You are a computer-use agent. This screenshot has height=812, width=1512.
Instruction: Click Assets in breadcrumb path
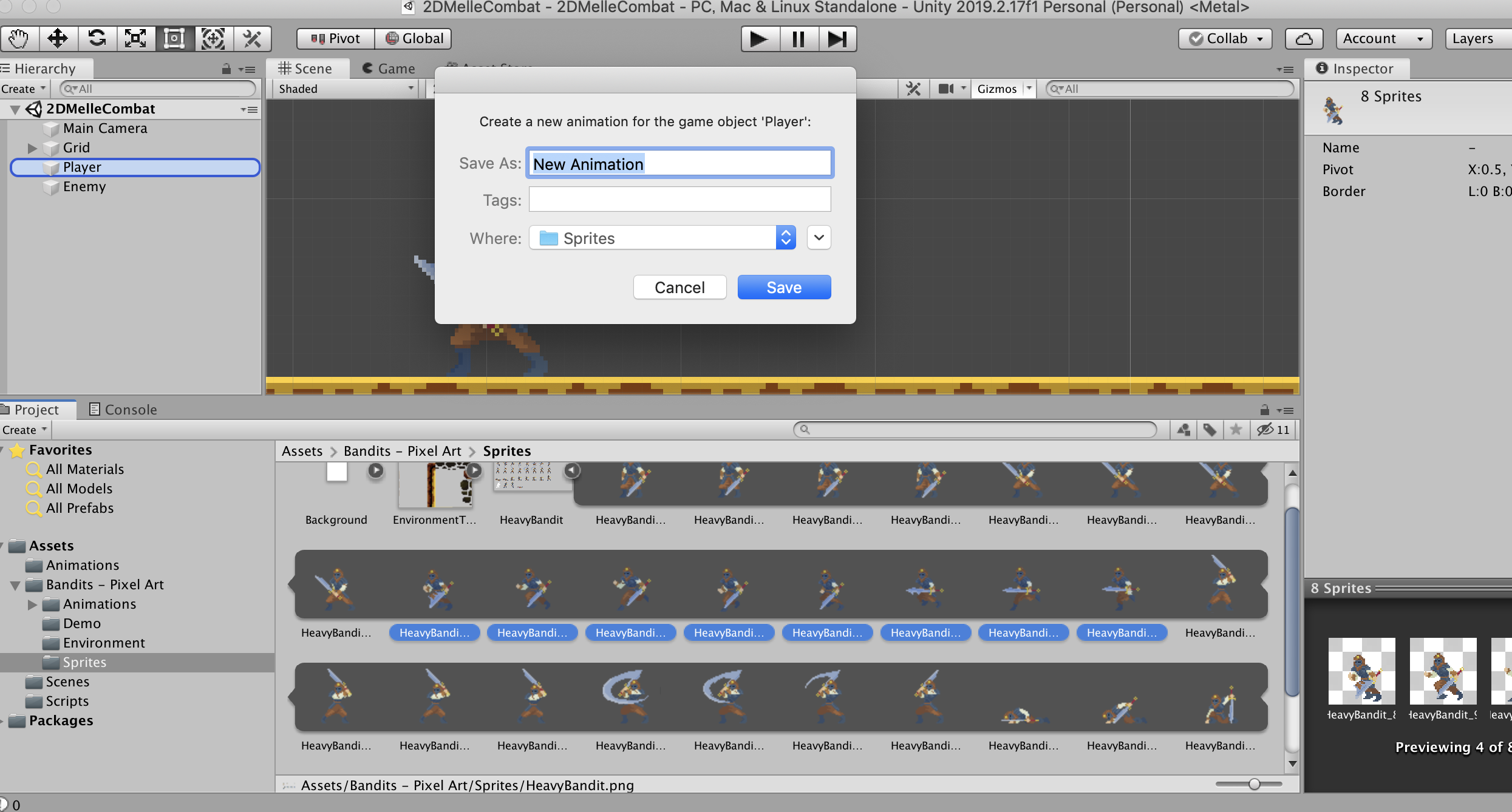pyautogui.click(x=302, y=451)
